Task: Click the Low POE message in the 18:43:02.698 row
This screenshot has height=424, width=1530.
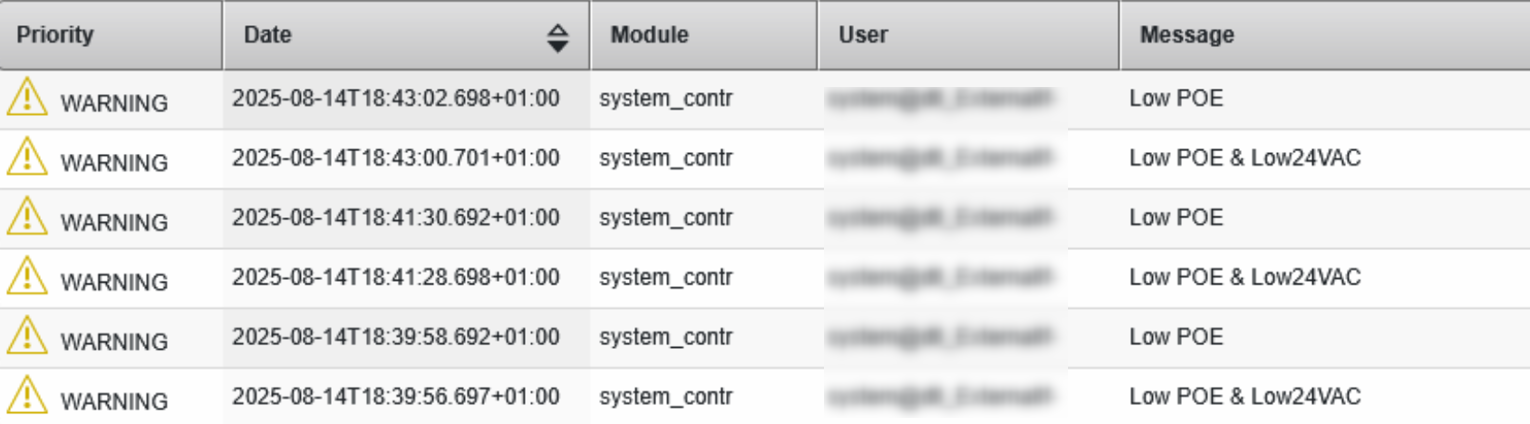Action: point(1176,99)
